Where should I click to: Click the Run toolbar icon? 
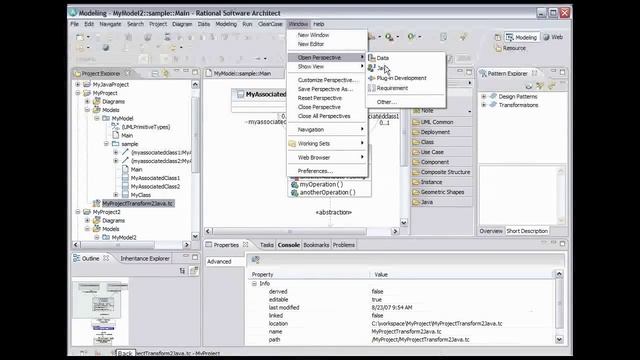click(411, 37)
